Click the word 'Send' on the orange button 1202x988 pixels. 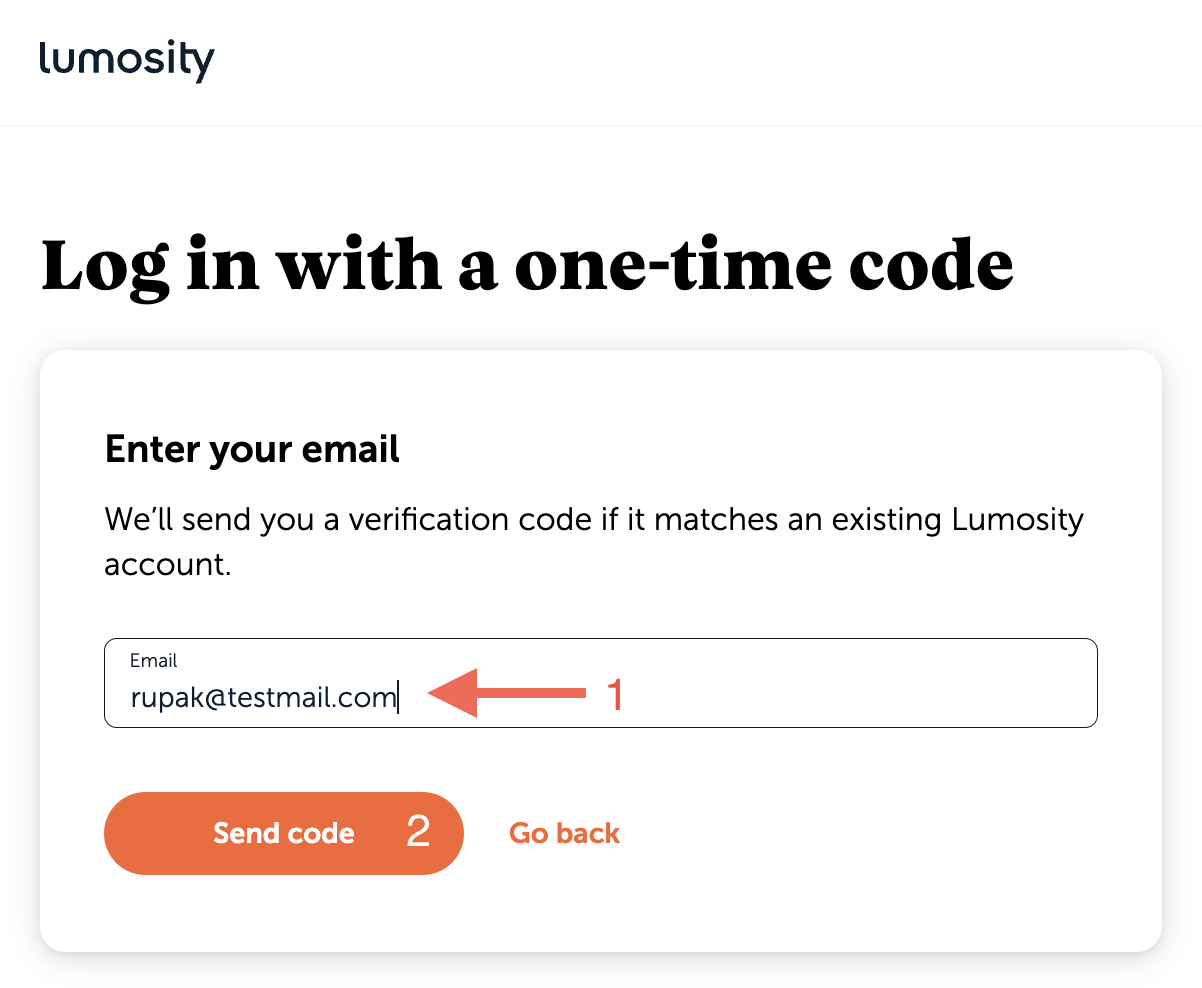click(x=246, y=833)
